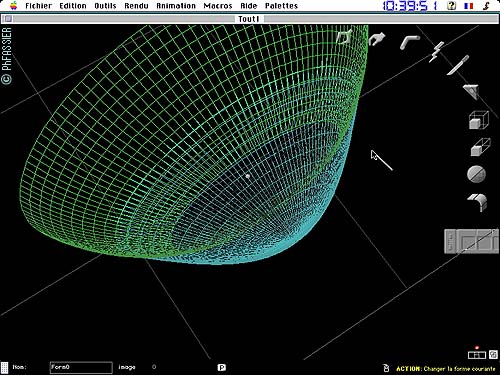This screenshot has width=500, height=375.
Task: Click the small square icon bottom-right corner
Action: coord(493,354)
